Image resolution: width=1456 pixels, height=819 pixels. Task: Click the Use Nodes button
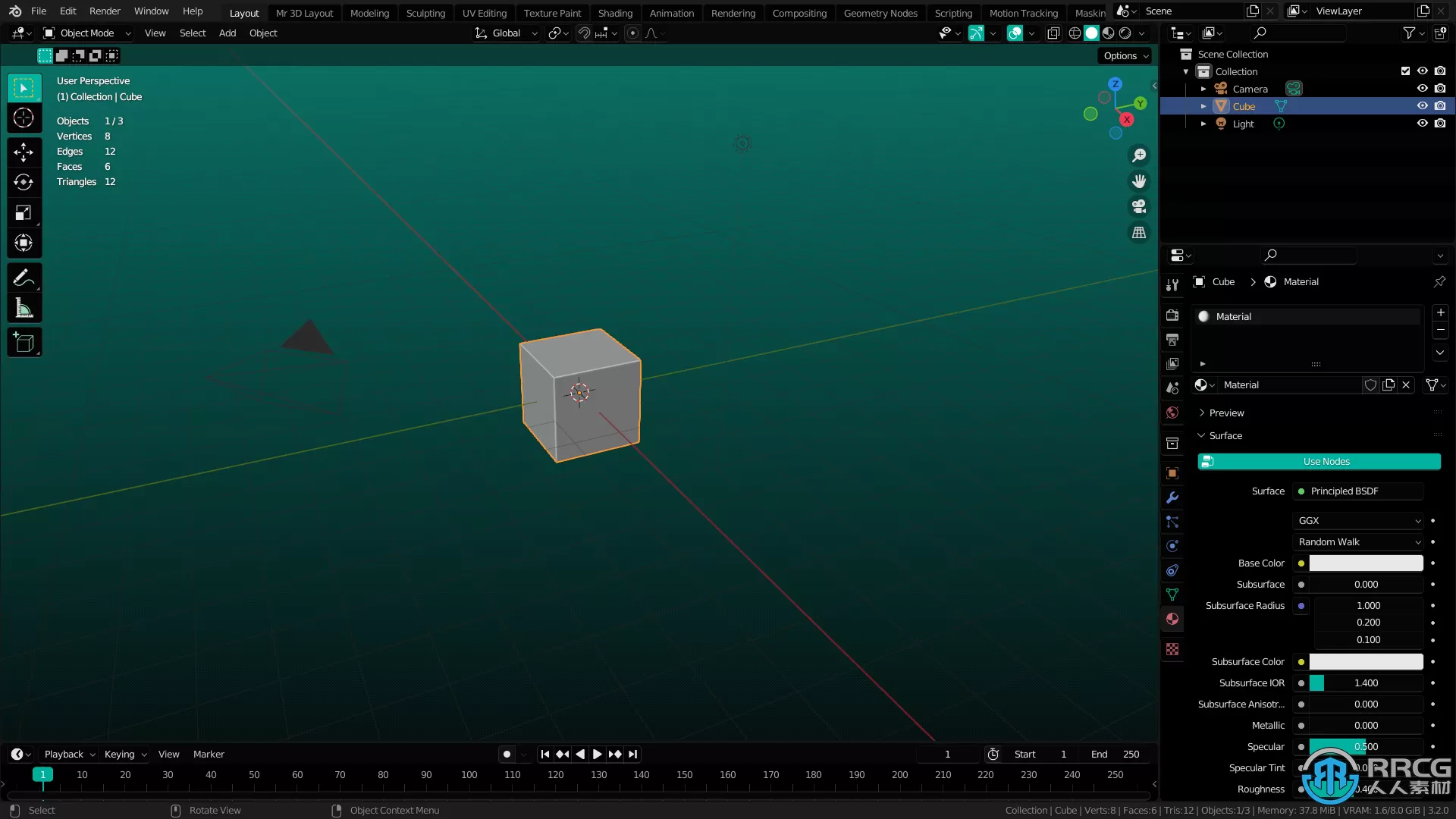(1326, 461)
